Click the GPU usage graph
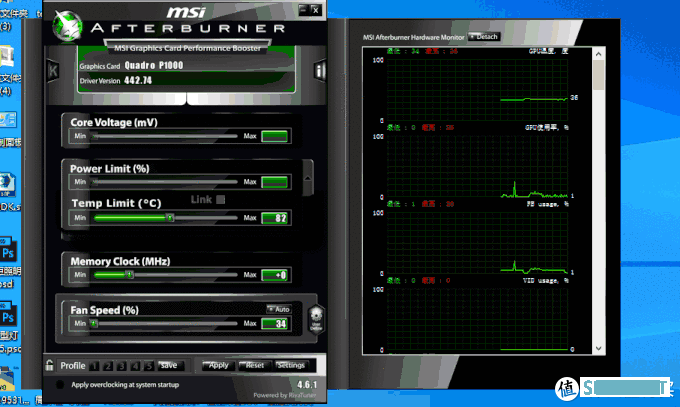680x407 pixels. click(x=477, y=167)
